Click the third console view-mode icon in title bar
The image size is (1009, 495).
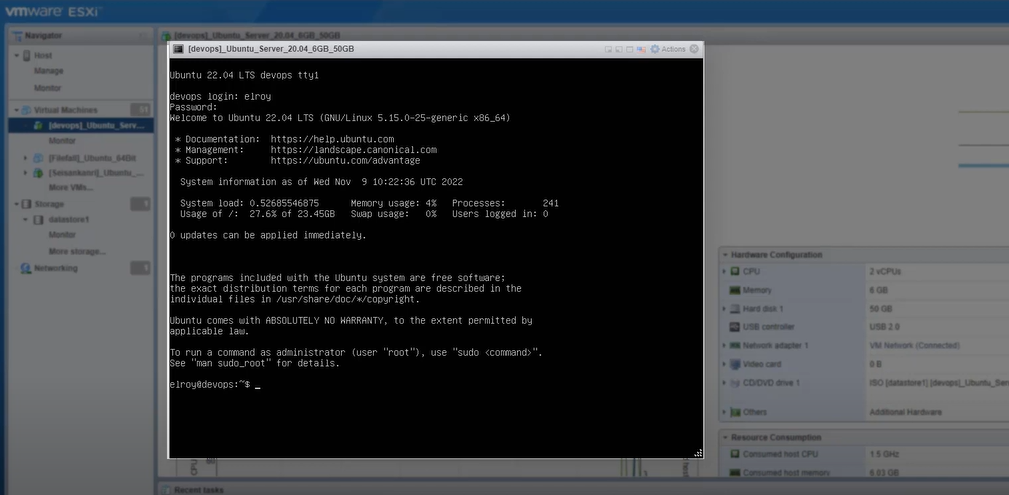(630, 49)
